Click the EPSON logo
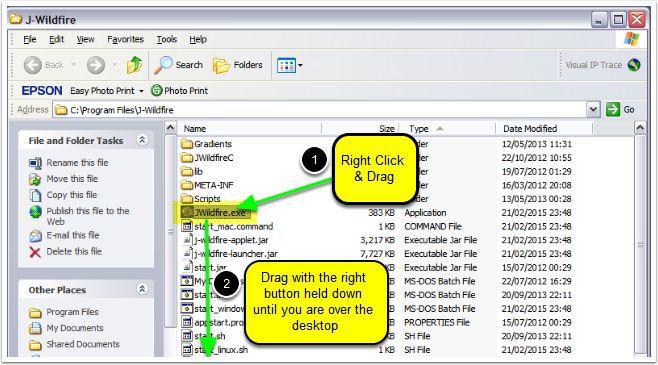 [42, 91]
